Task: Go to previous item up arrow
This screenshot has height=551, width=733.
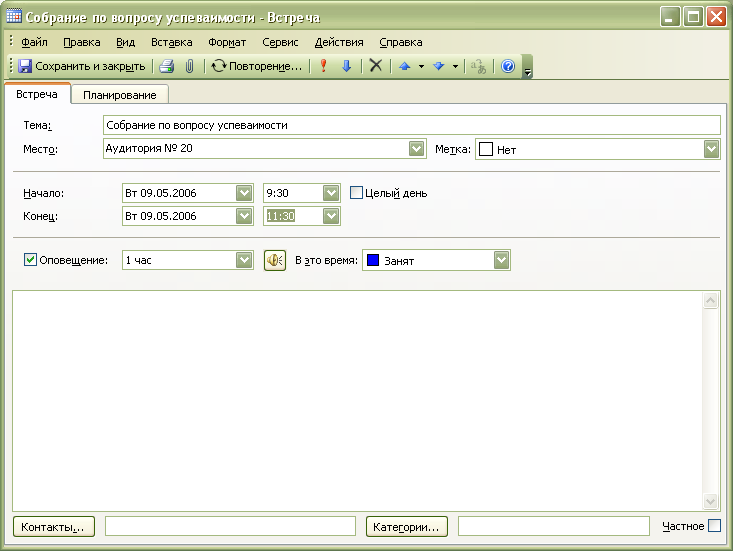Action: pyautogui.click(x=405, y=66)
